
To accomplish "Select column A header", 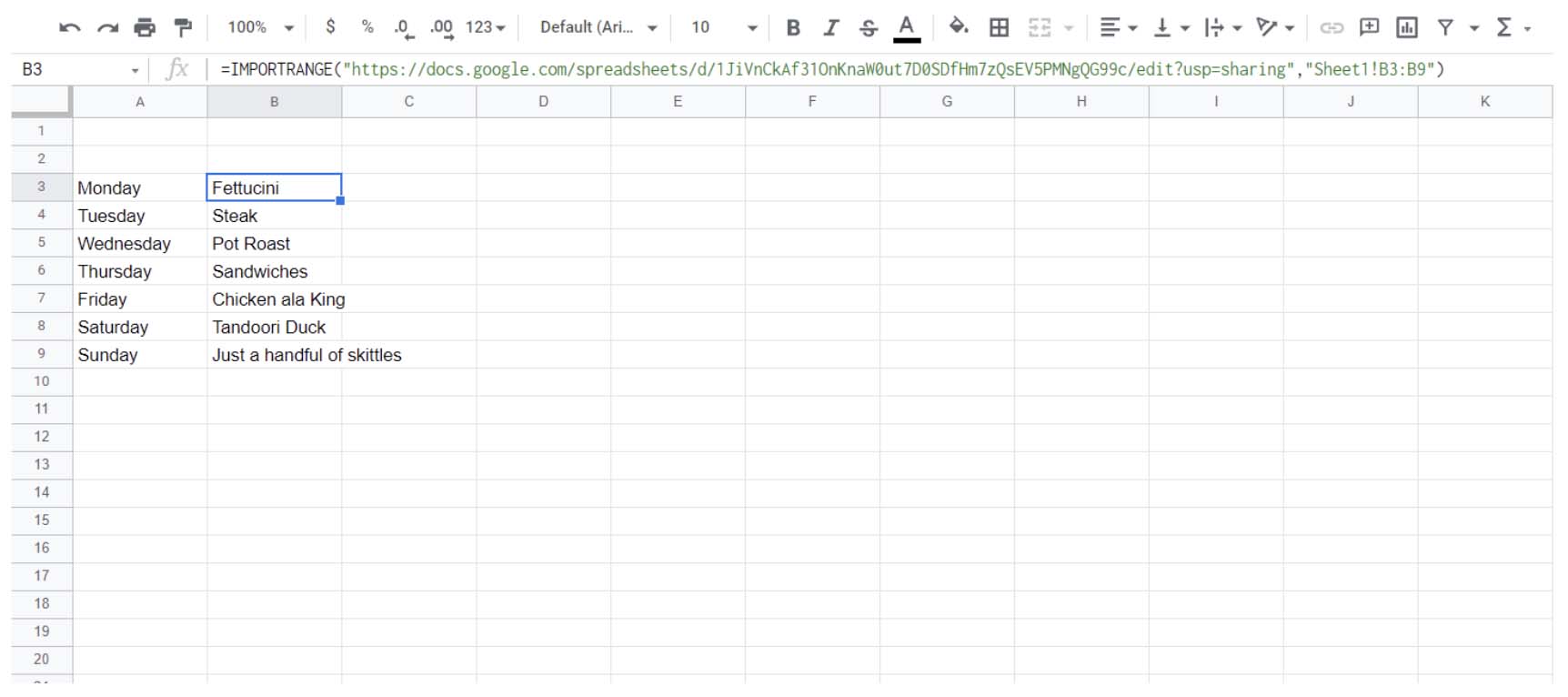I will click(x=140, y=102).
